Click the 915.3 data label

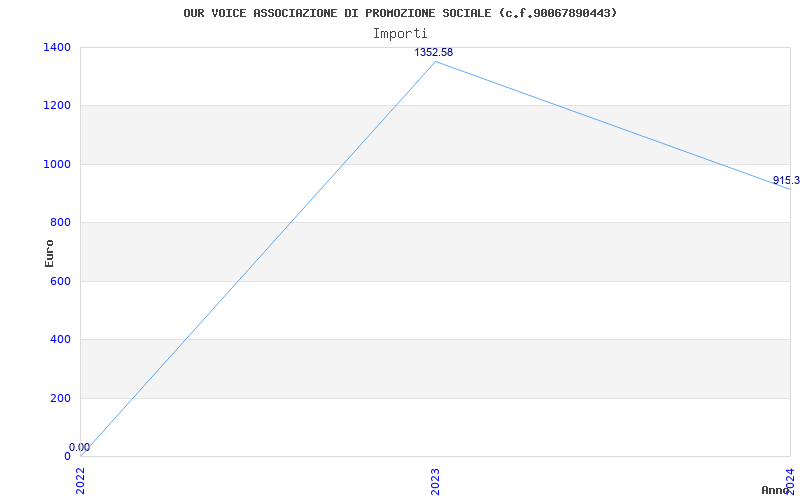coord(786,180)
